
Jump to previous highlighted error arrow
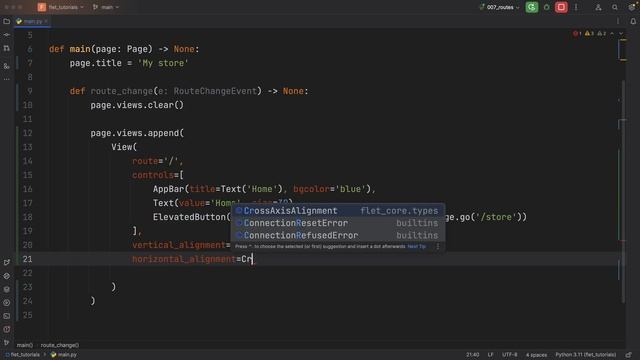point(612,33)
